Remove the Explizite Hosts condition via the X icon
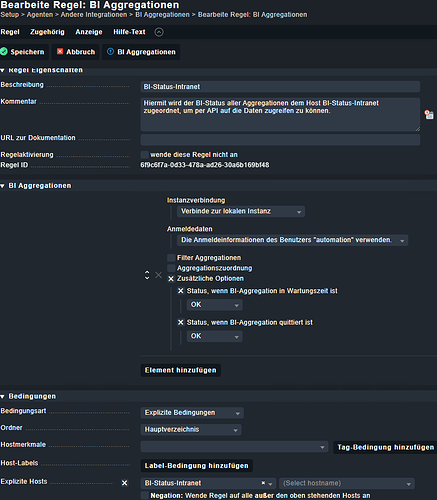The width and height of the screenshot is (437, 500). [124, 483]
